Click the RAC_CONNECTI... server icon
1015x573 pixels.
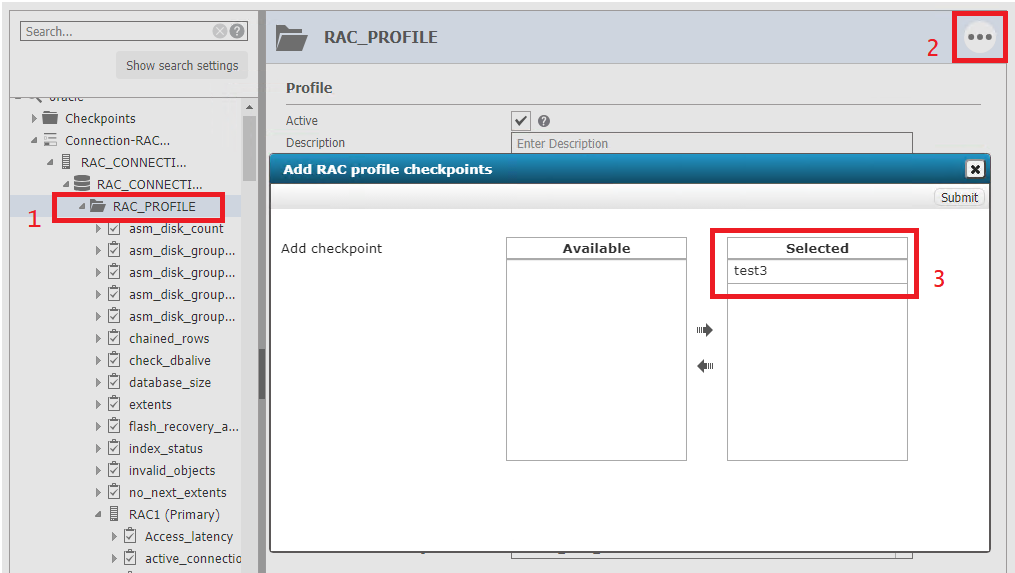(66, 162)
